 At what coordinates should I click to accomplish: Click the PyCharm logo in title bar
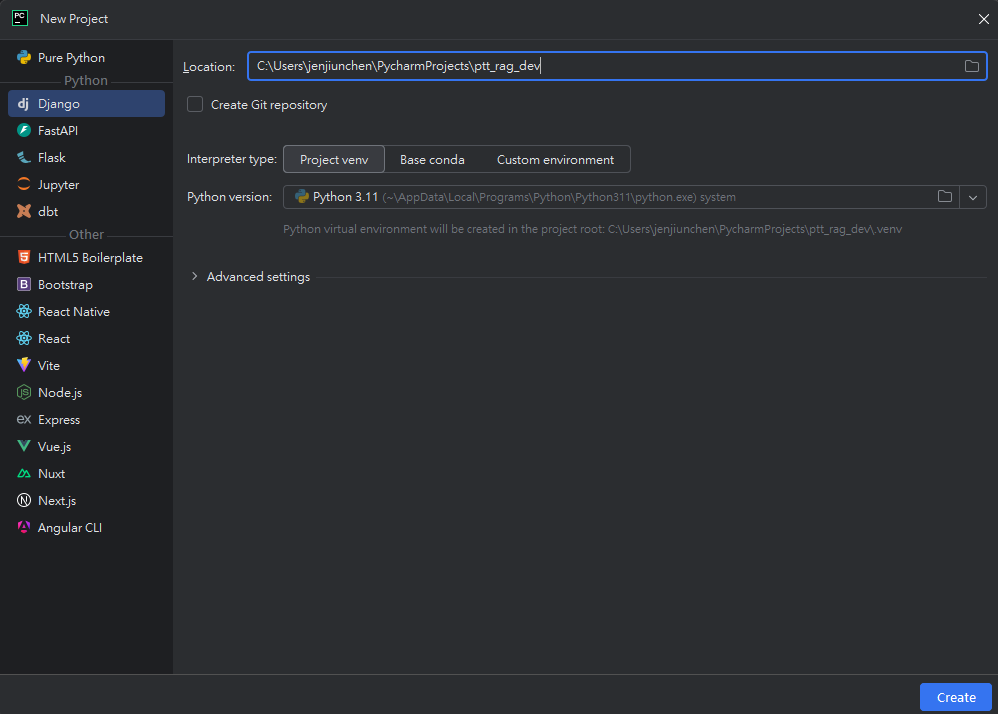(x=20, y=18)
